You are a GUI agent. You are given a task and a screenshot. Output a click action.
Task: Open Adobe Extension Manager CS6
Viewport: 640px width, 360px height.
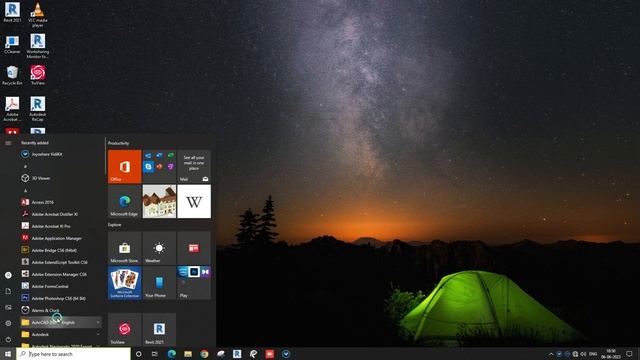point(60,274)
